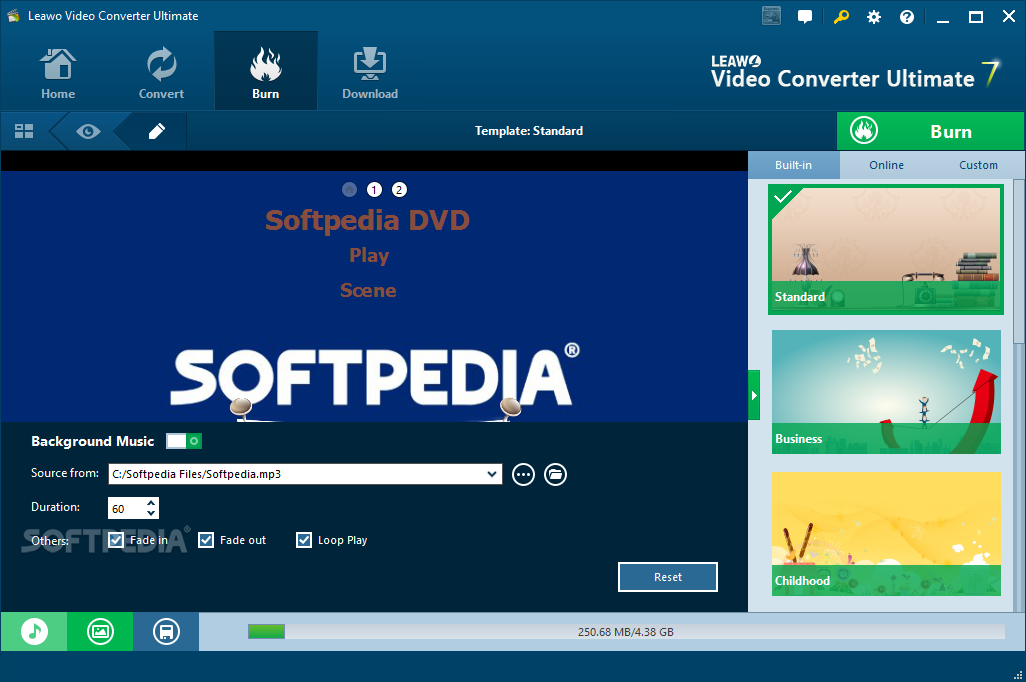This screenshot has height=682, width=1026.
Task: Open the music folder icon button
Action: [x=556, y=475]
